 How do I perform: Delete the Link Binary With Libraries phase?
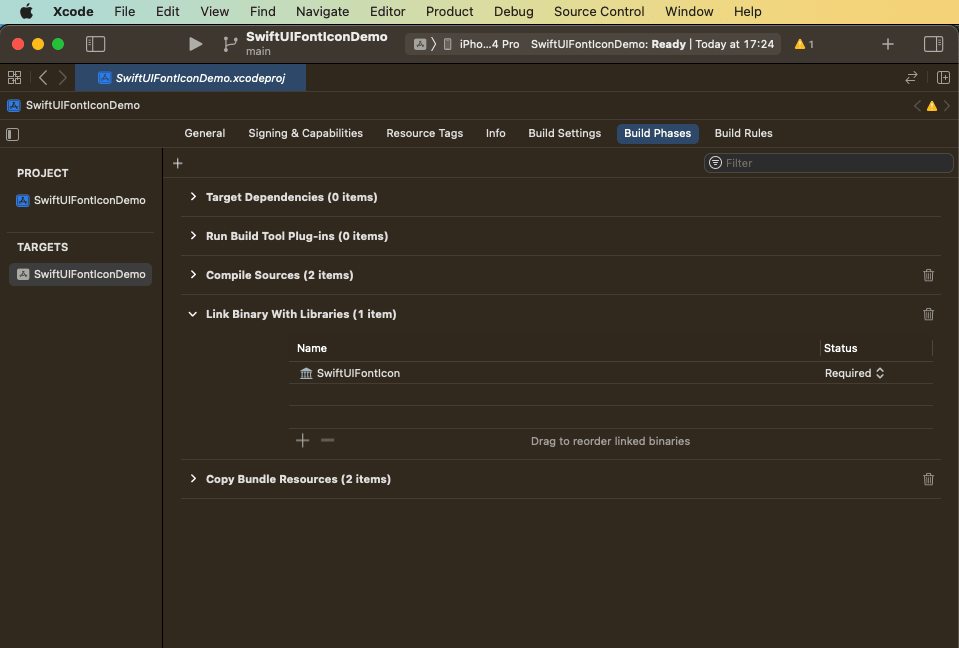tap(928, 314)
